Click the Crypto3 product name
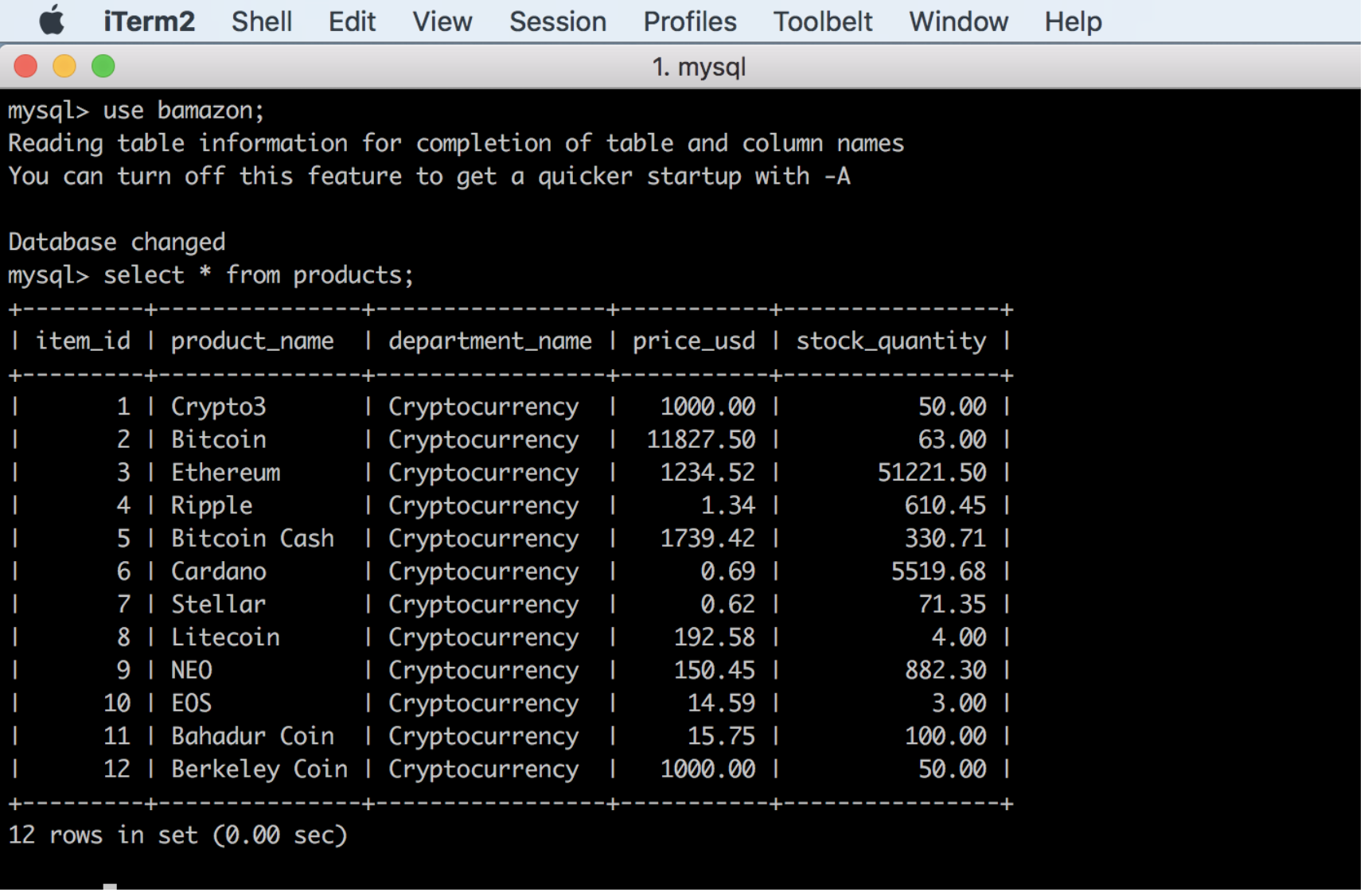1364x896 pixels. click(x=219, y=407)
